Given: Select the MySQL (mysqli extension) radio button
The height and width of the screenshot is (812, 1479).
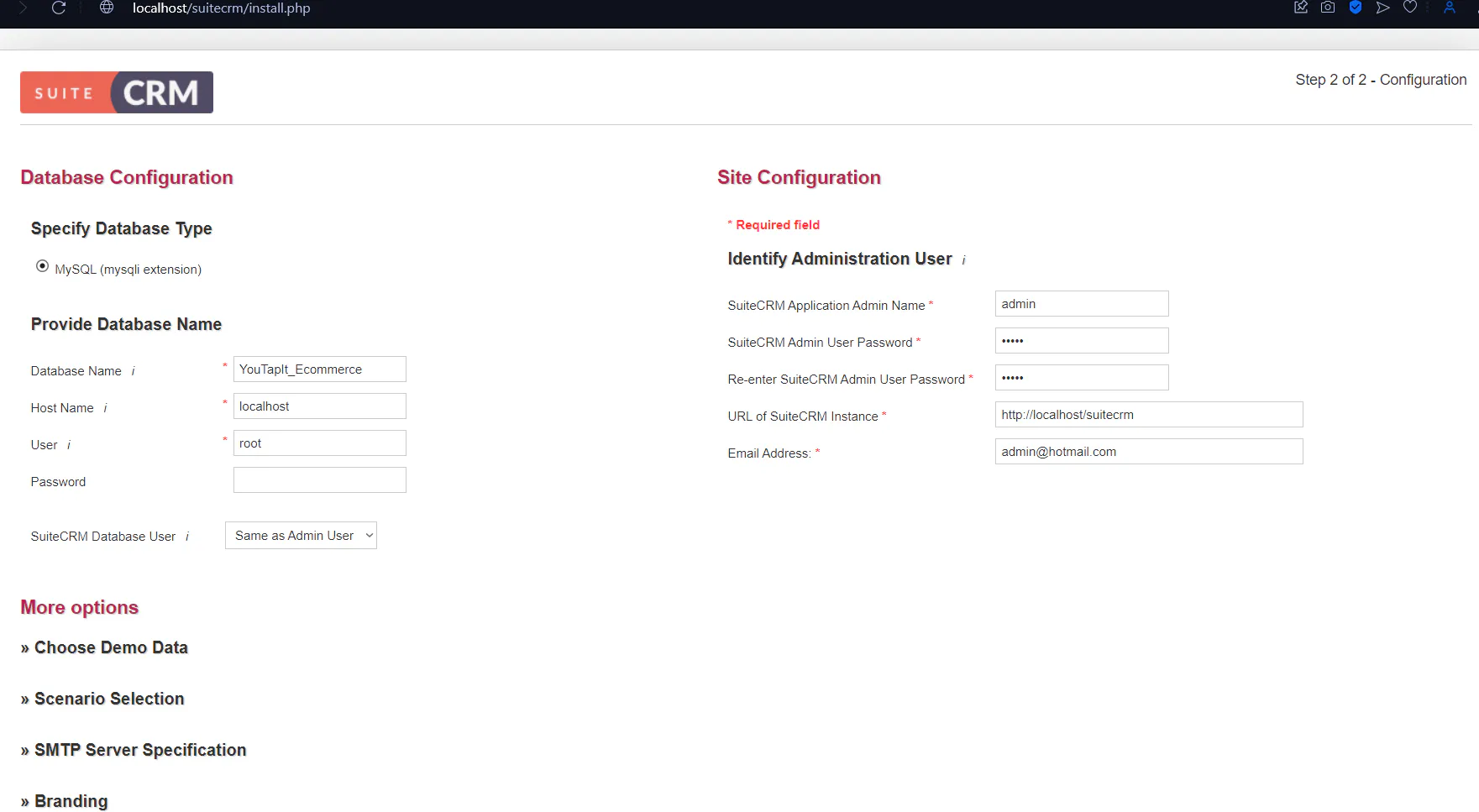Looking at the screenshot, I should [42, 266].
